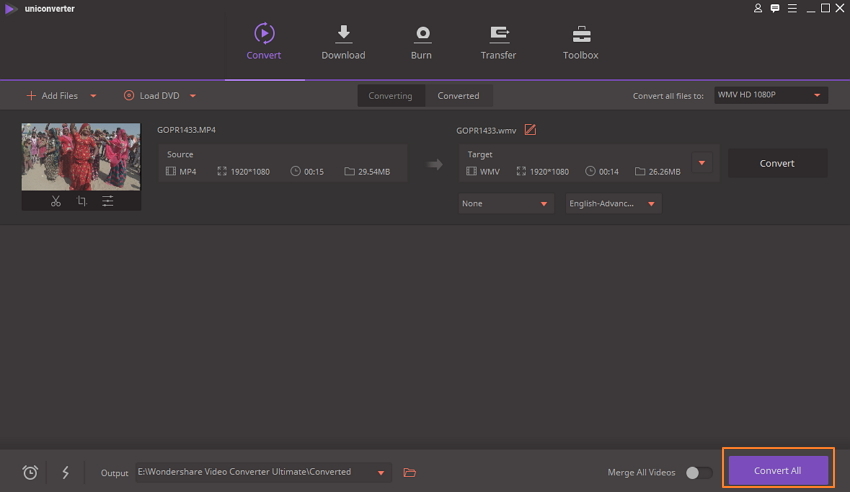Open the user account icon

[x=758, y=8]
